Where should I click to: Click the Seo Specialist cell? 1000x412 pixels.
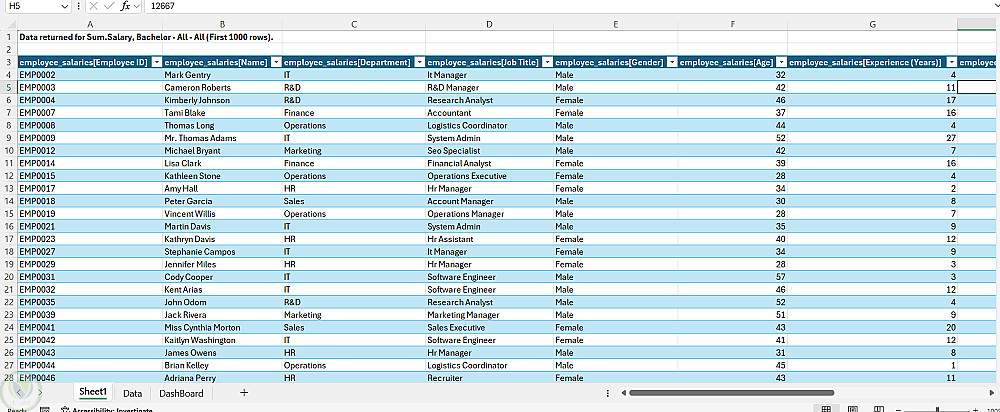pyautogui.click(x=489, y=151)
